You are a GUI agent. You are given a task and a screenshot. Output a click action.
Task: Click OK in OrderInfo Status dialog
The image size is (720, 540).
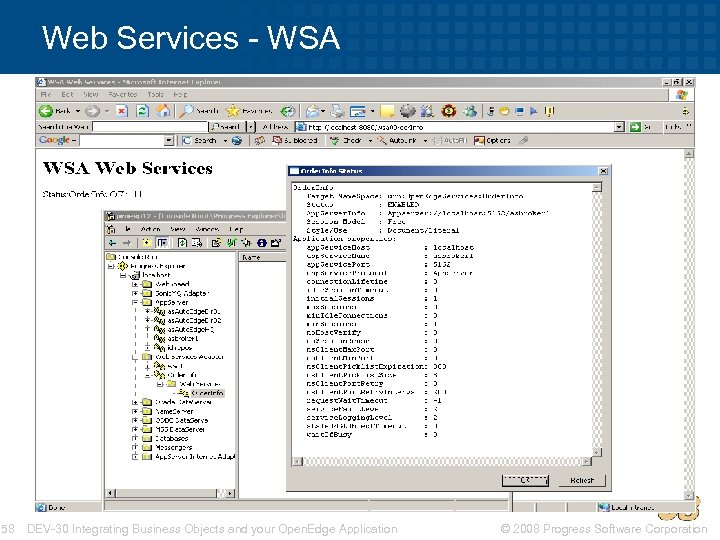525,480
